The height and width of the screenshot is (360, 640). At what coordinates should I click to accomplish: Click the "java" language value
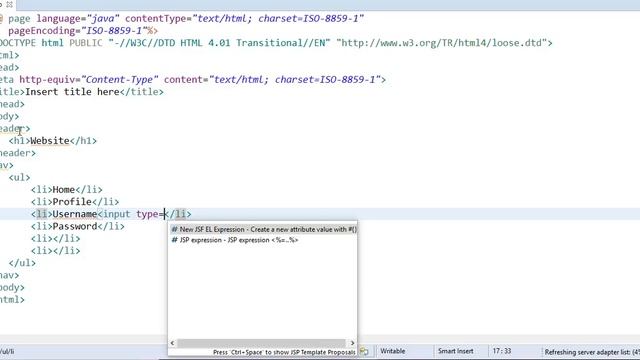pos(103,18)
